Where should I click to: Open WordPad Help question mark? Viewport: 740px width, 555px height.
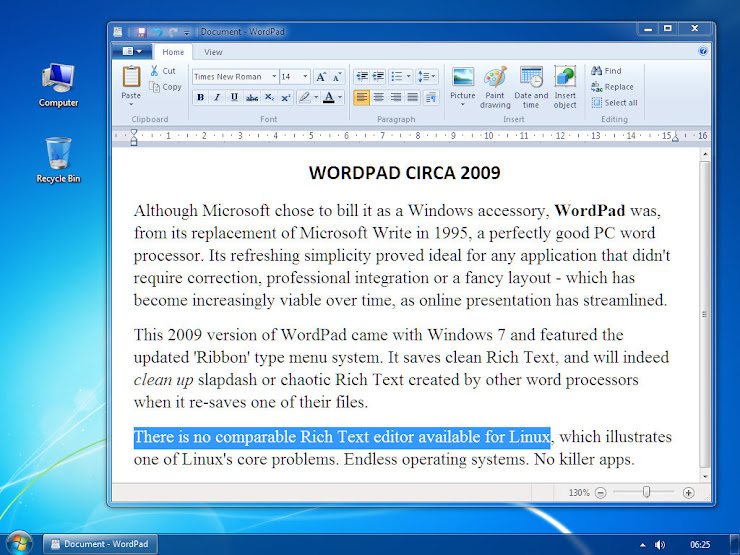(703, 51)
